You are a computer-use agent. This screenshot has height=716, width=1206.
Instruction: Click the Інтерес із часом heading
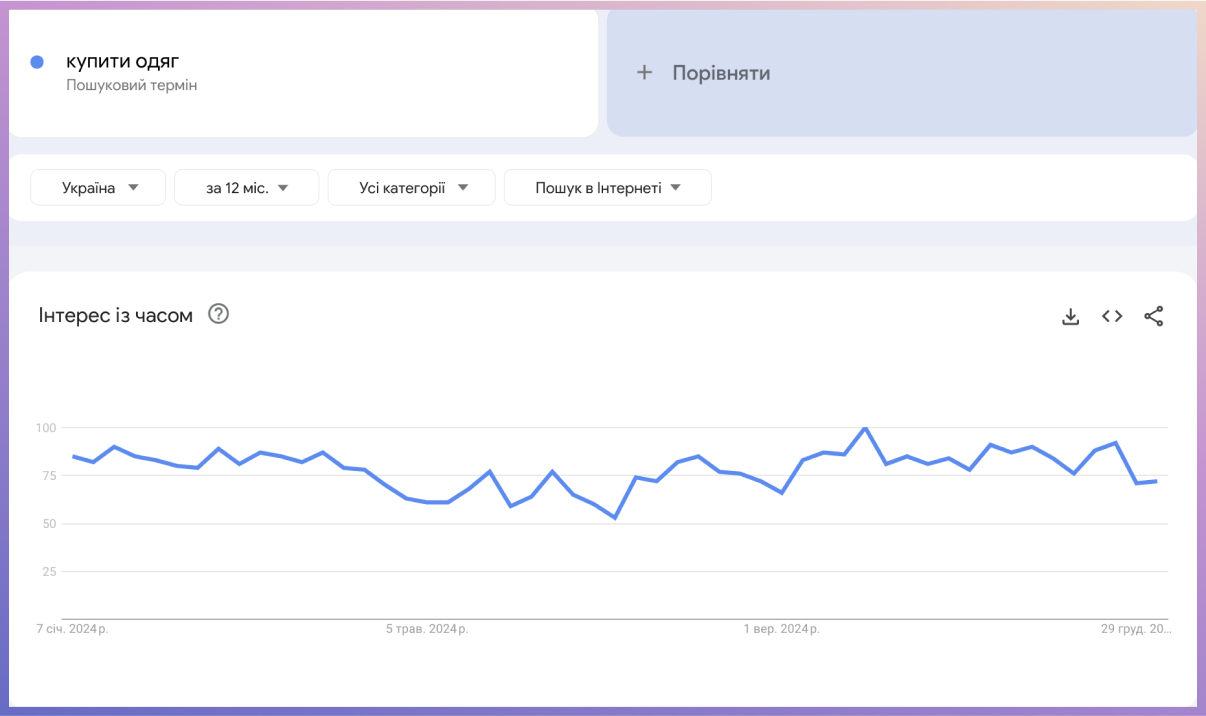[115, 315]
